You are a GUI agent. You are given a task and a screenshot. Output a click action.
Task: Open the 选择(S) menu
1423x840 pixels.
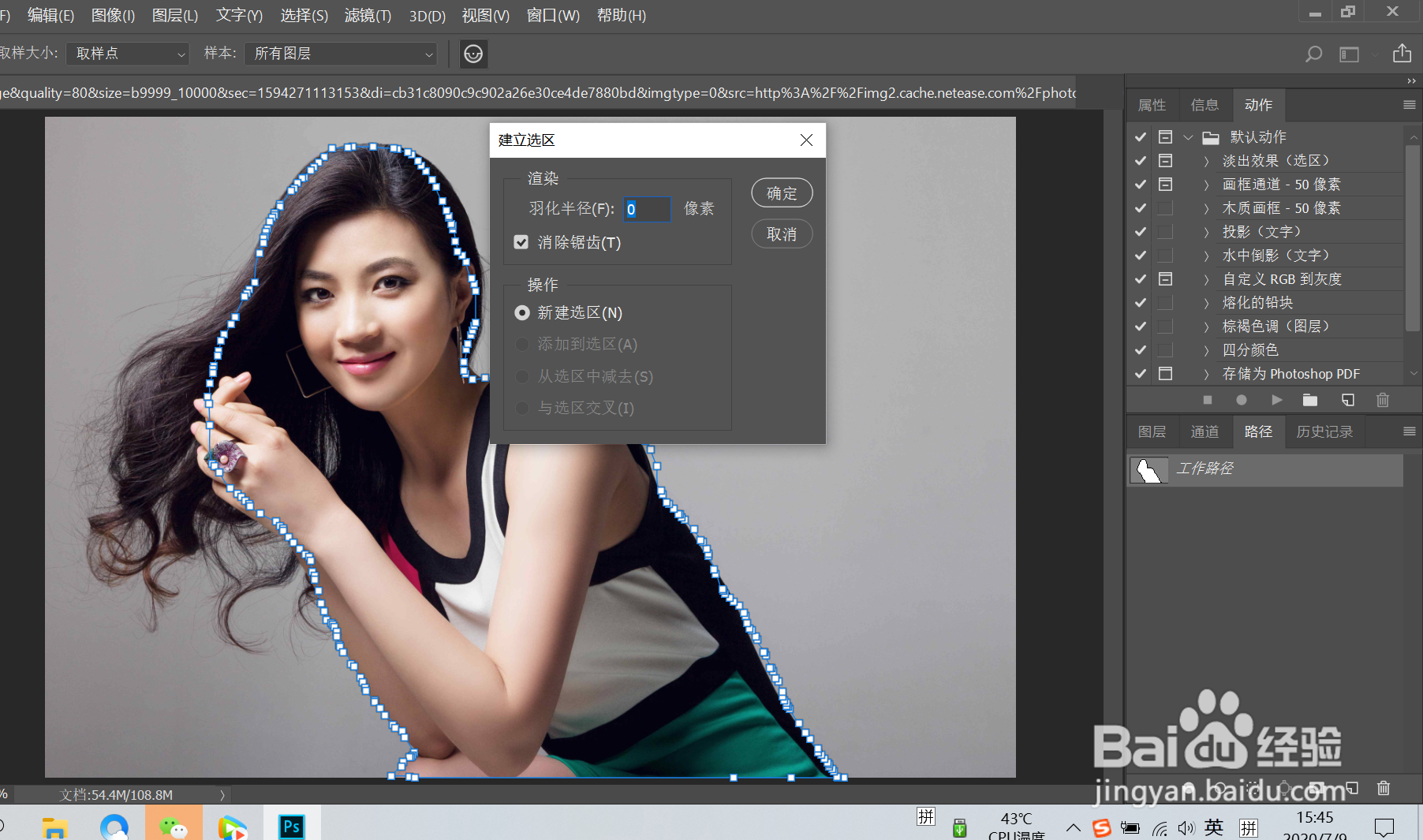(x=304, y=16)
